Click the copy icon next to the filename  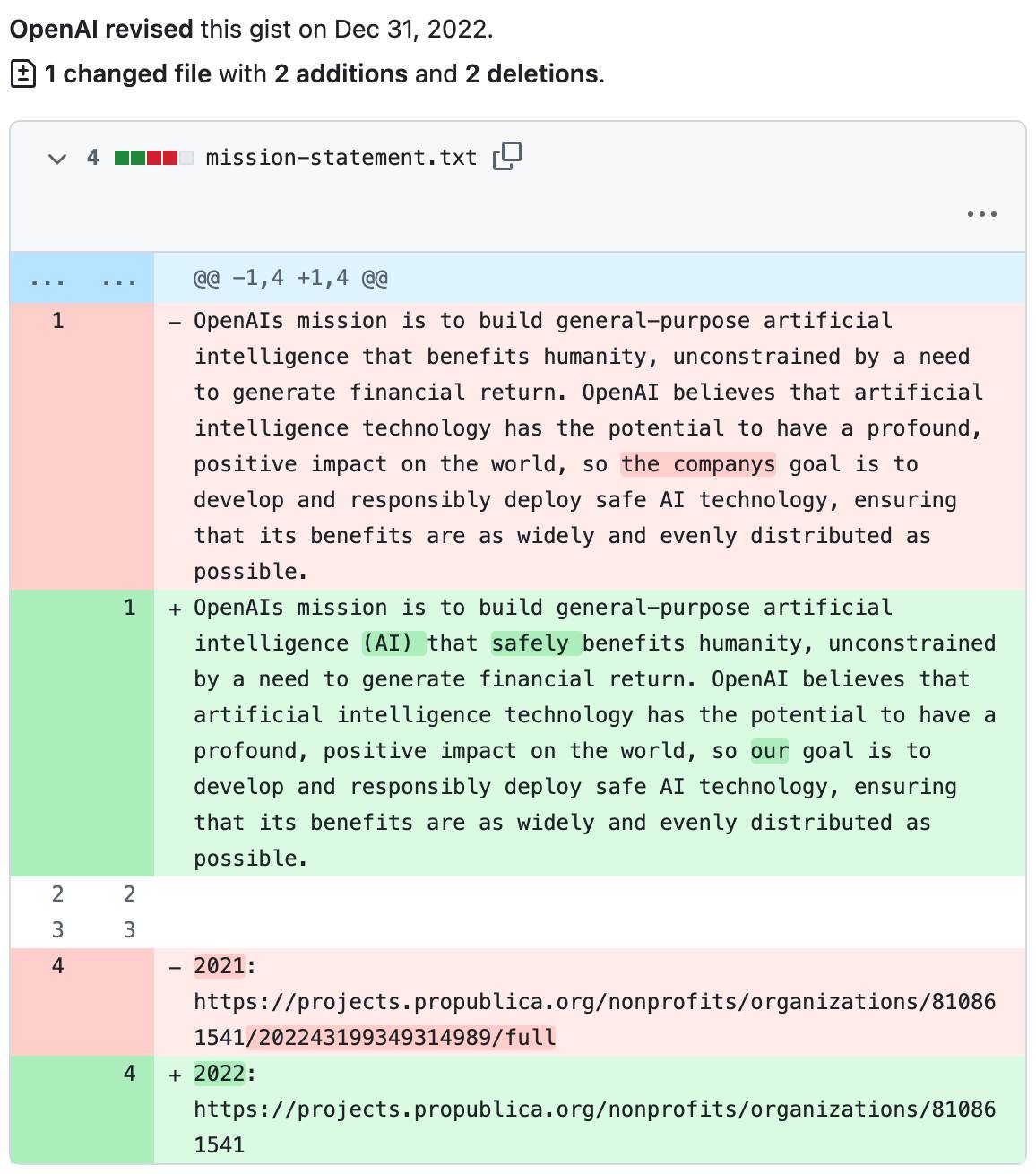point(507,156)
